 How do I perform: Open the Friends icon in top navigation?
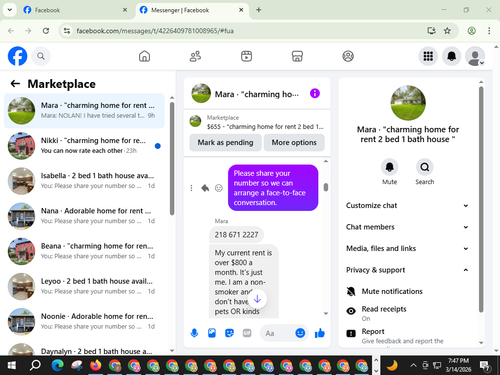tap(195, 56)
